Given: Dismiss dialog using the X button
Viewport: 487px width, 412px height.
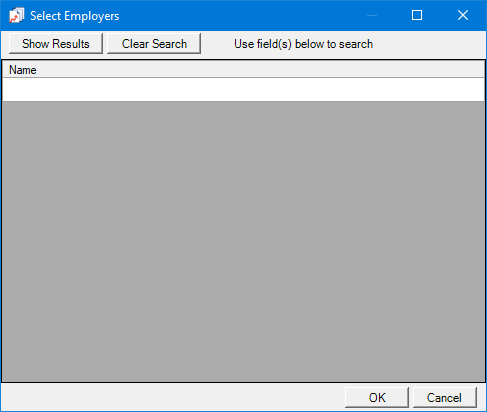Looking at the screenshot, I should coord(463,15).
